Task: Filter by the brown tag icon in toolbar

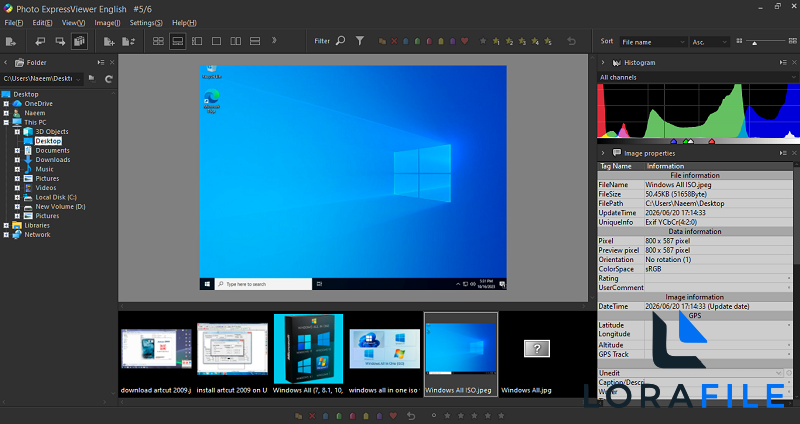Action: pos(382,41)
